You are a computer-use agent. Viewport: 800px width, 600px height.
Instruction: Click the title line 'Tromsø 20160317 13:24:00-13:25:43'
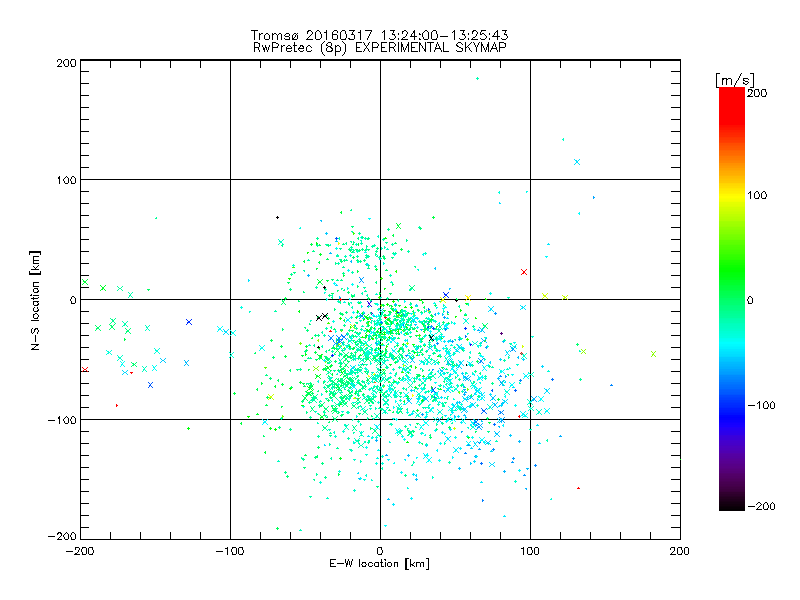point(379,35)
